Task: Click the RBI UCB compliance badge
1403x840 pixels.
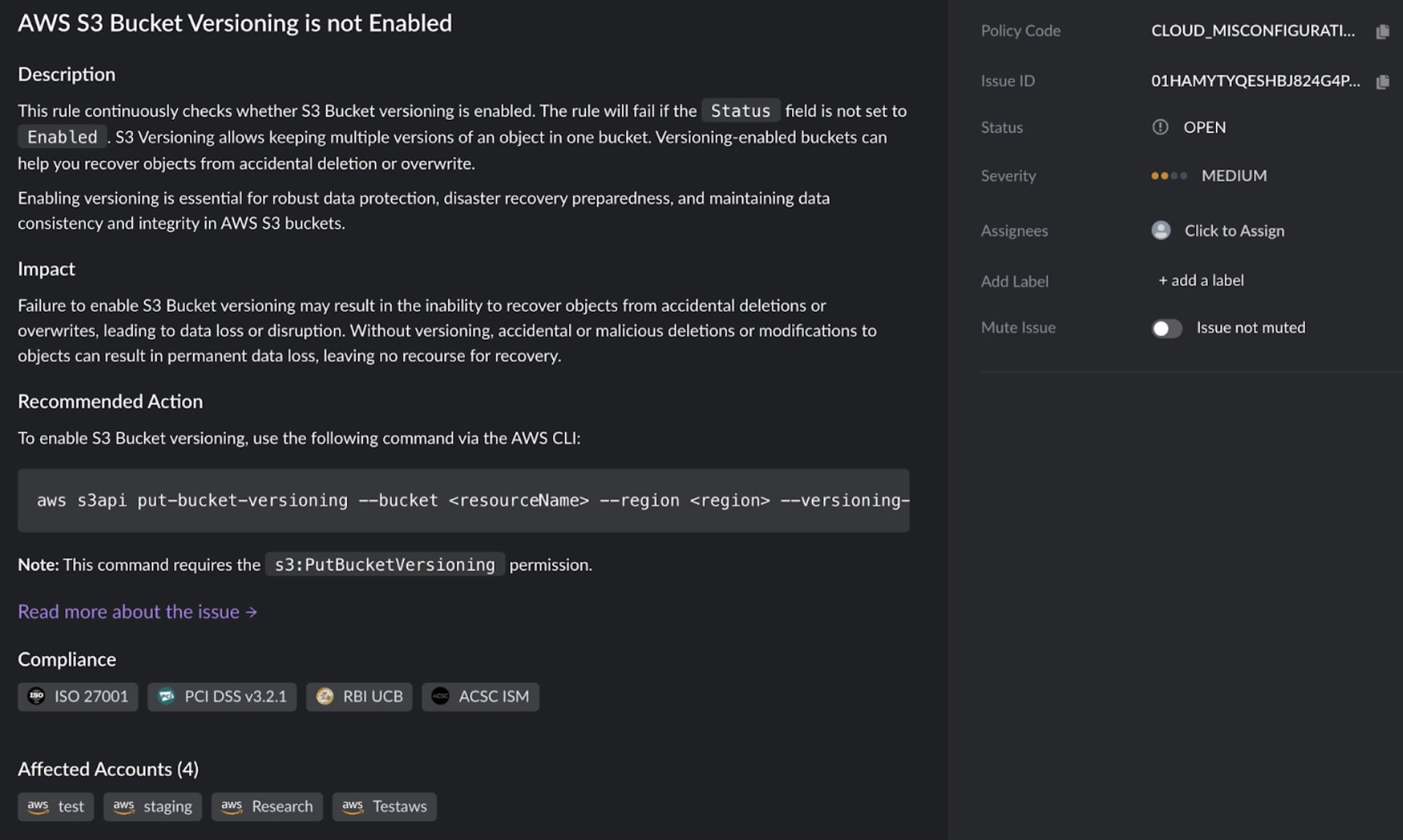Action: (359, 696)
